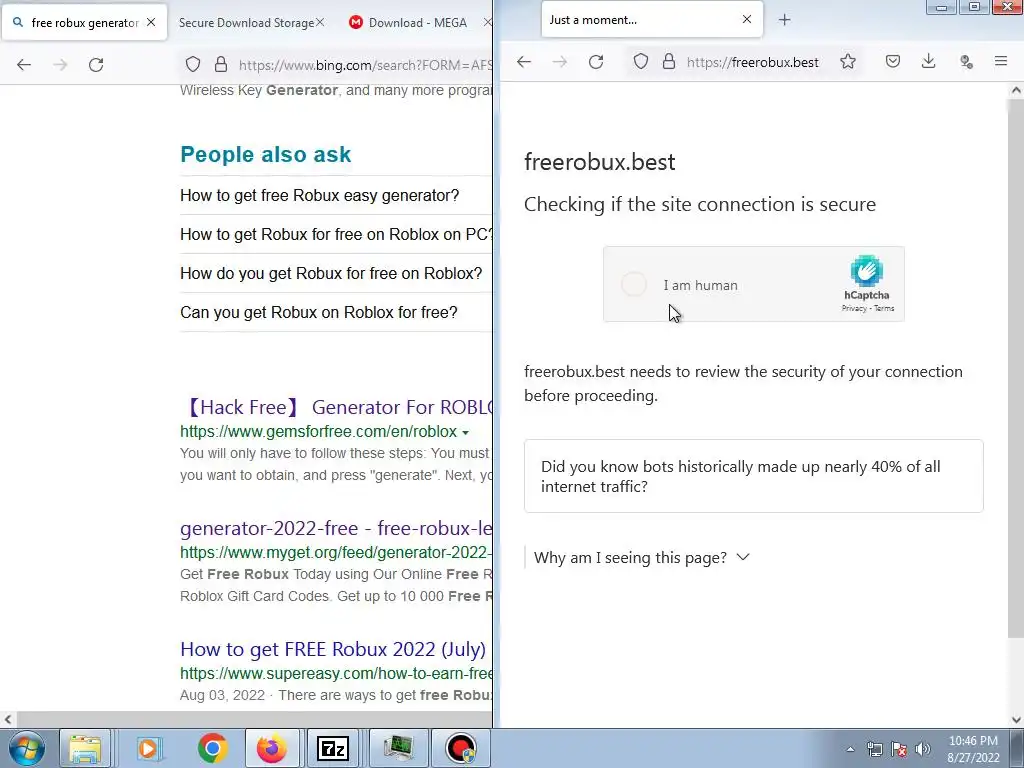Open Windows Start menu
The width and height of the screenshot is (1024, 768).
click(27, 748)
